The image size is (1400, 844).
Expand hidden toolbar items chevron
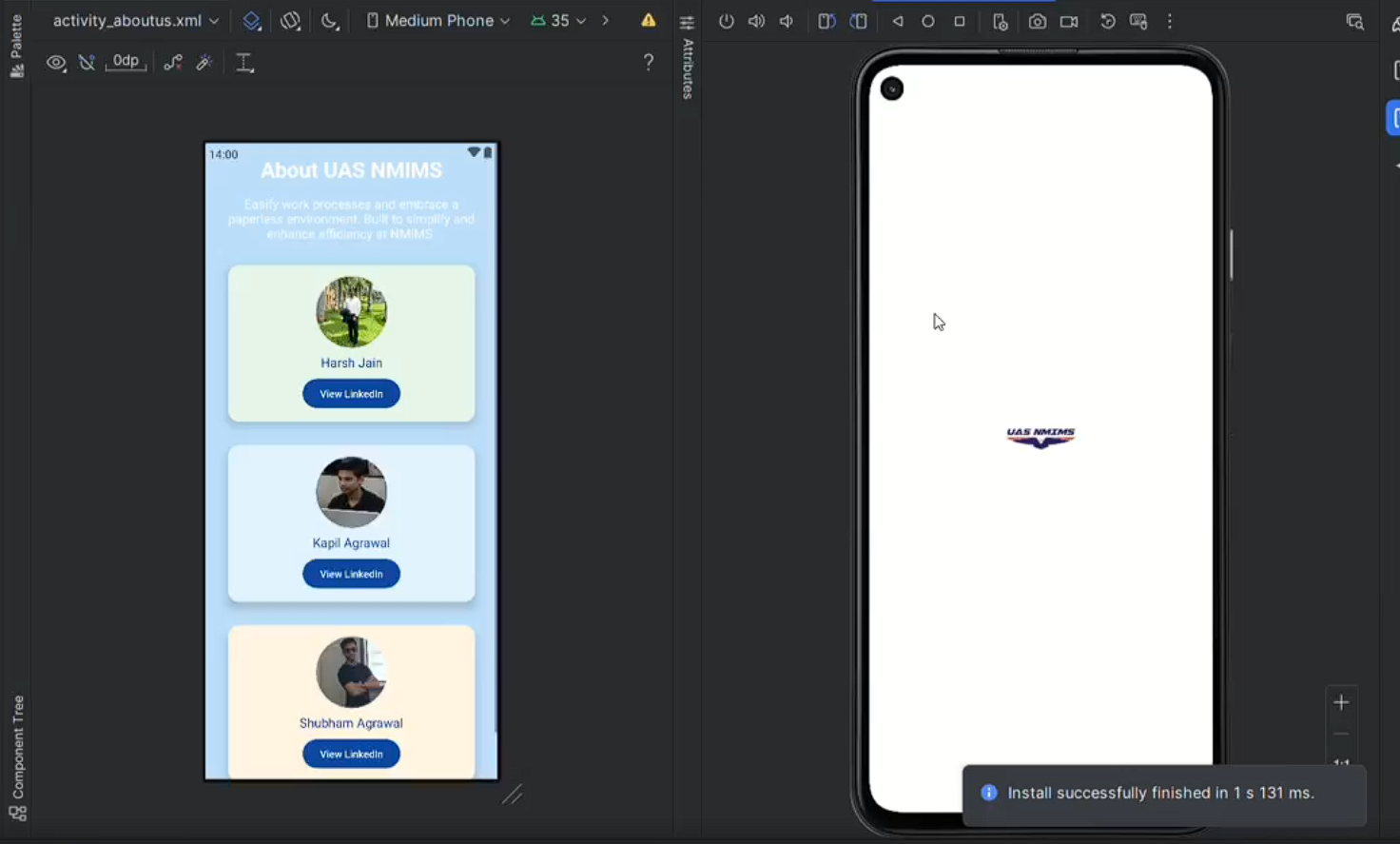(605, 20)
